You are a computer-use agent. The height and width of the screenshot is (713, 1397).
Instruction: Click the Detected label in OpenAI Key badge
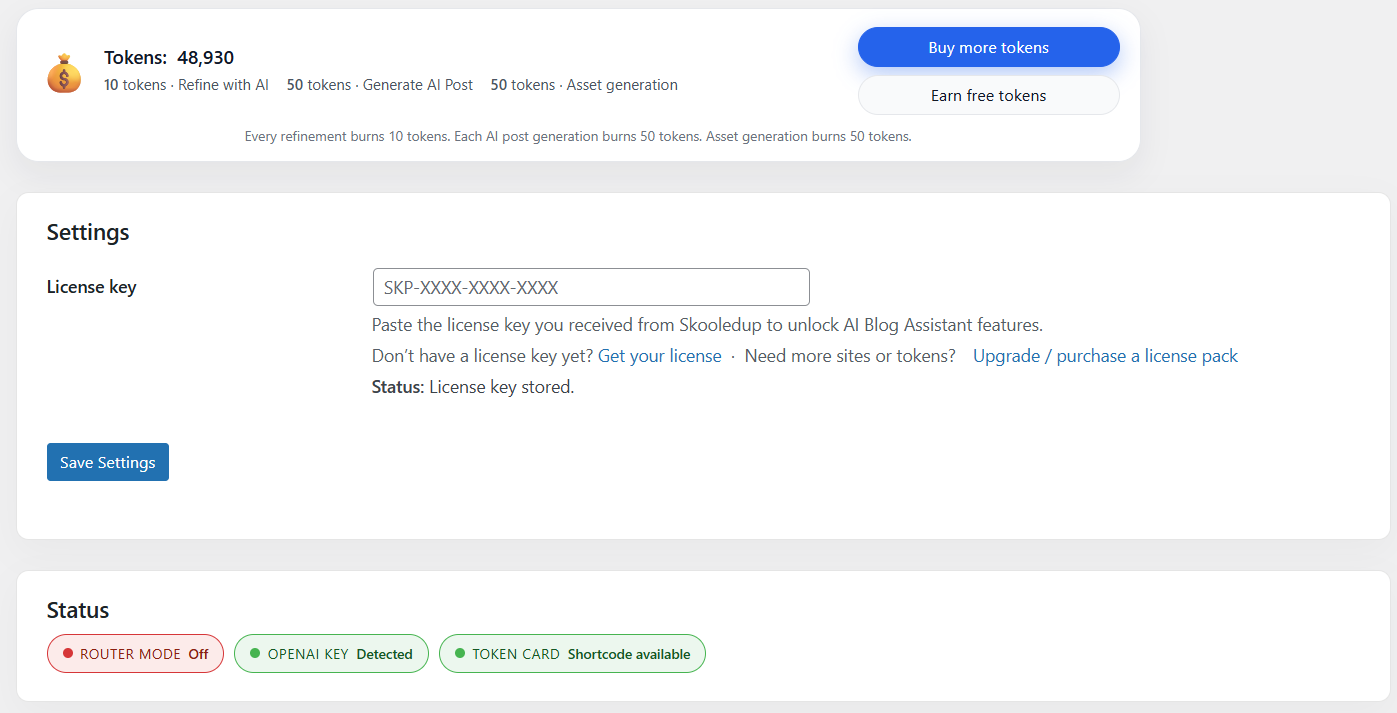pos(384,654)
